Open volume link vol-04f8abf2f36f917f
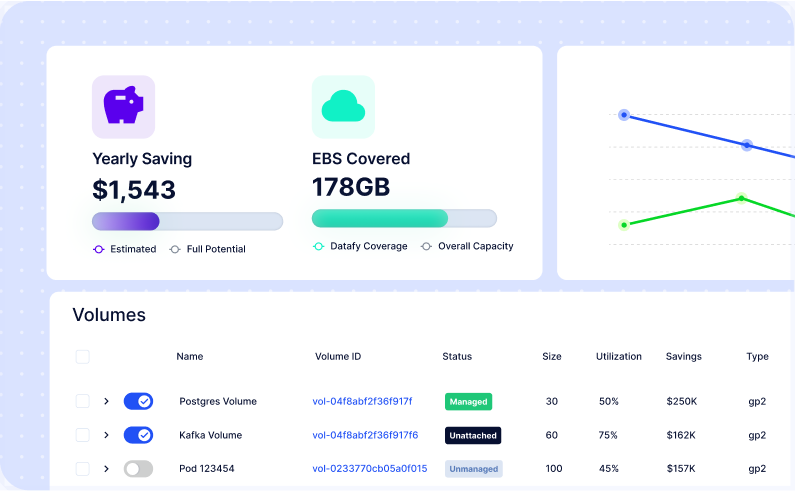The image size is (795, 491). point(363,401)
